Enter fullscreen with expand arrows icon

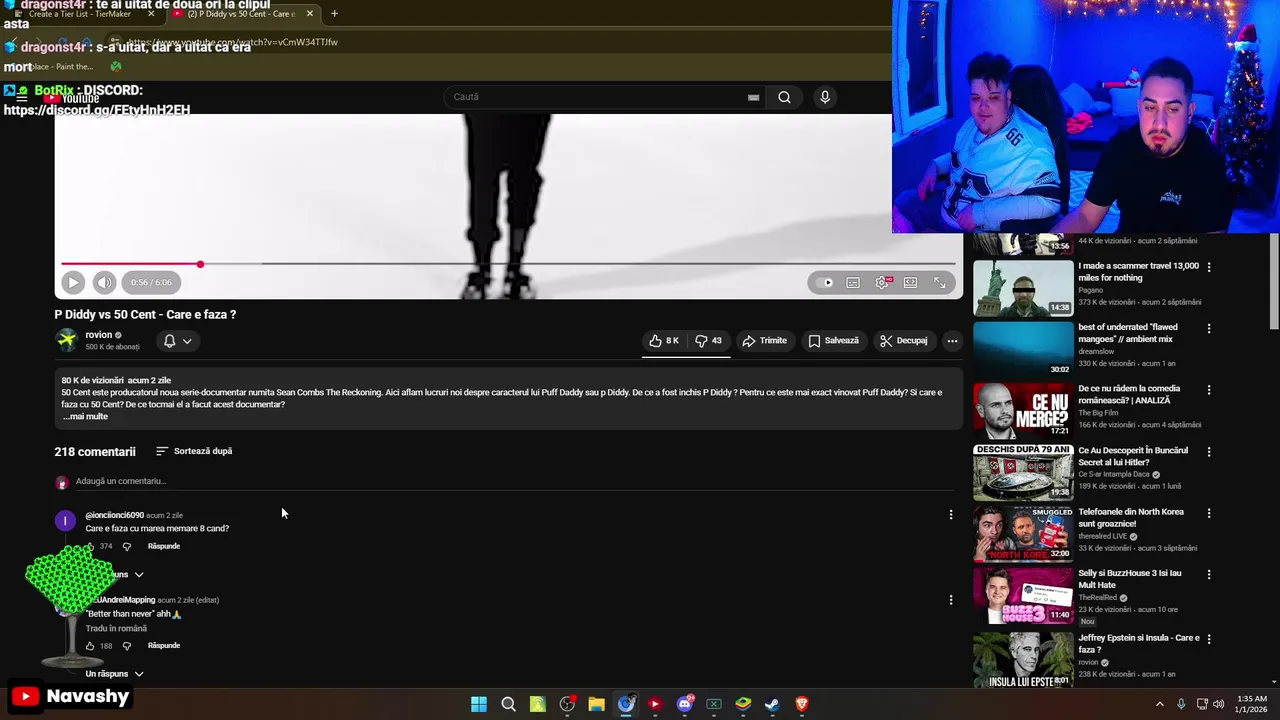pyautogui.click(x=939, y=283)
